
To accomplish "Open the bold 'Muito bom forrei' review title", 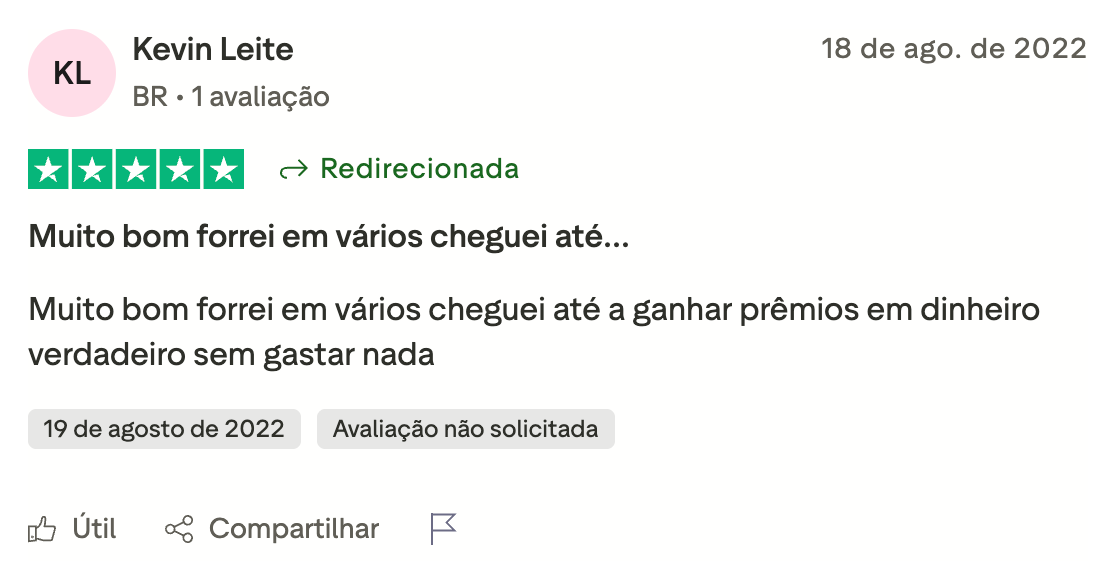I will click(329, 237).
